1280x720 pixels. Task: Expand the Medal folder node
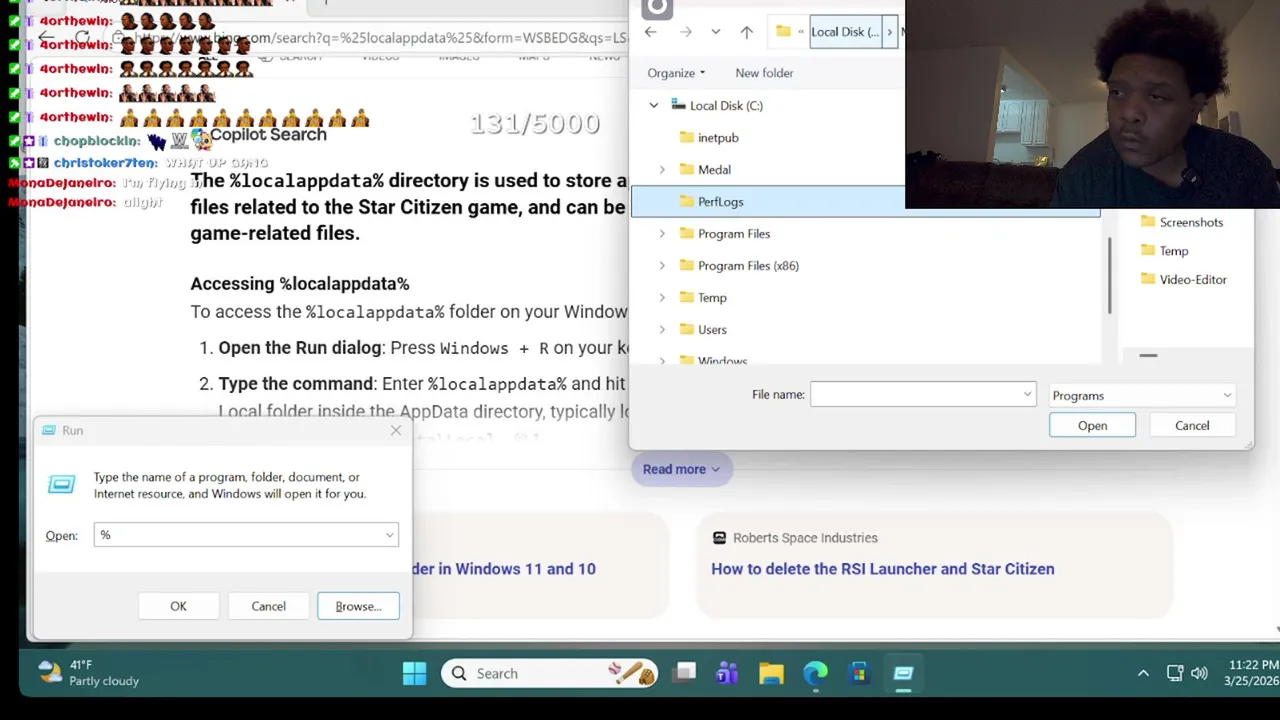[661, 169]
